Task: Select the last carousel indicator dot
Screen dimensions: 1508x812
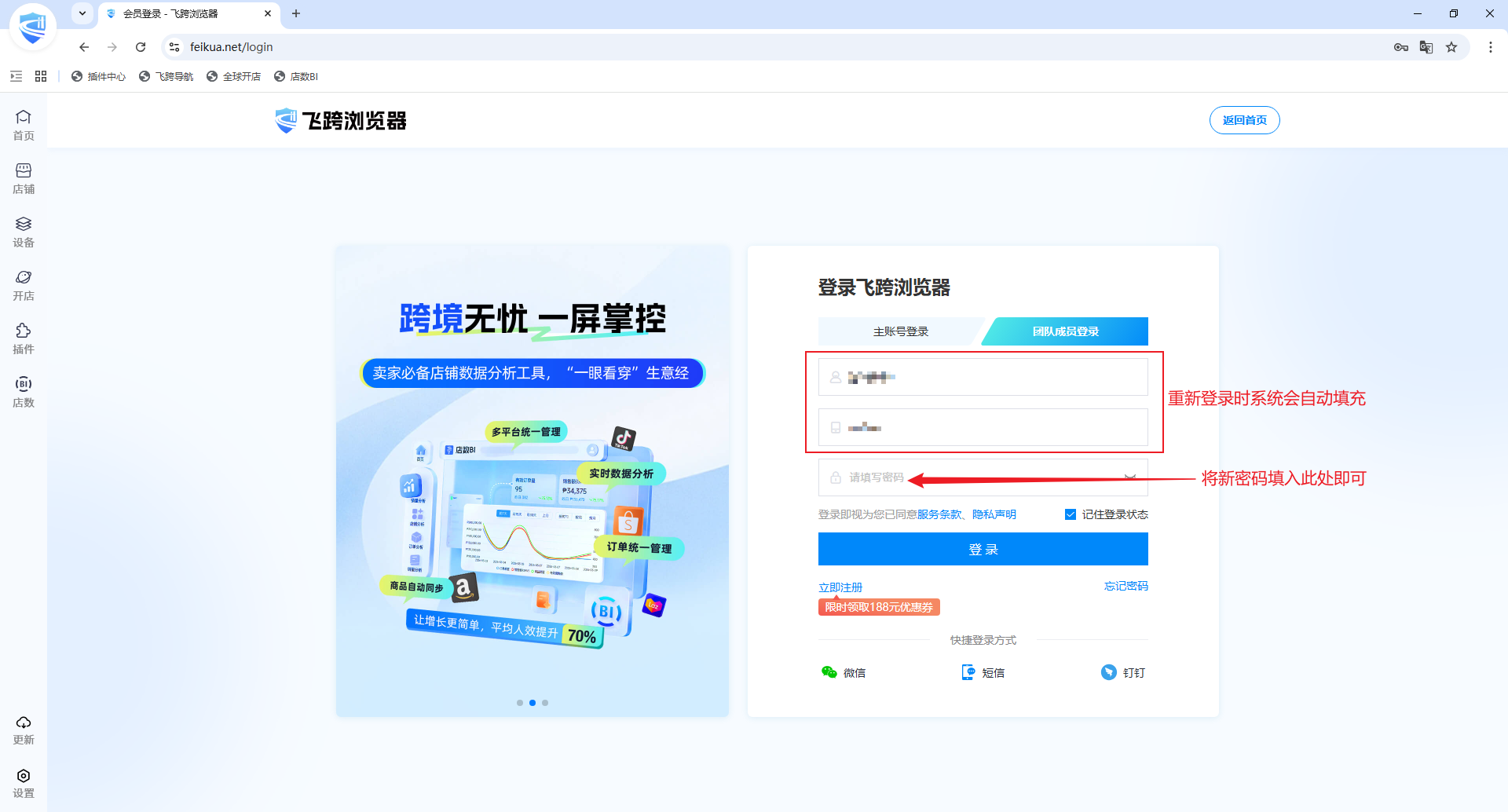Action: click(x=545, y=703)
